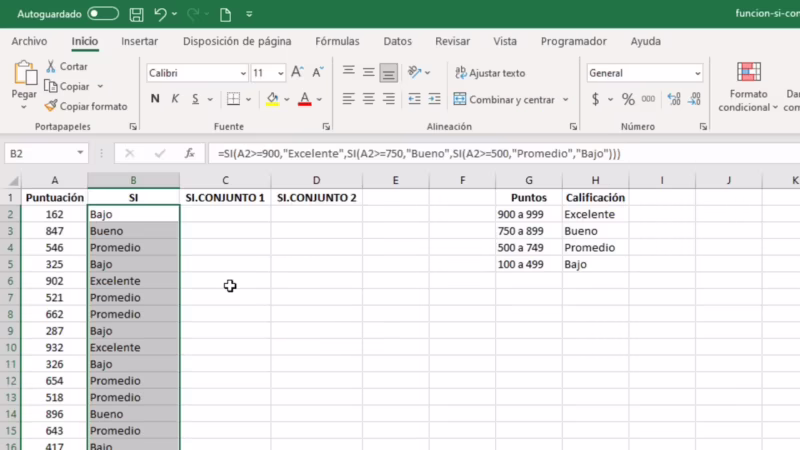
Task: Open the Calibri font name dropdown
Action: click(x=243, y=73)
